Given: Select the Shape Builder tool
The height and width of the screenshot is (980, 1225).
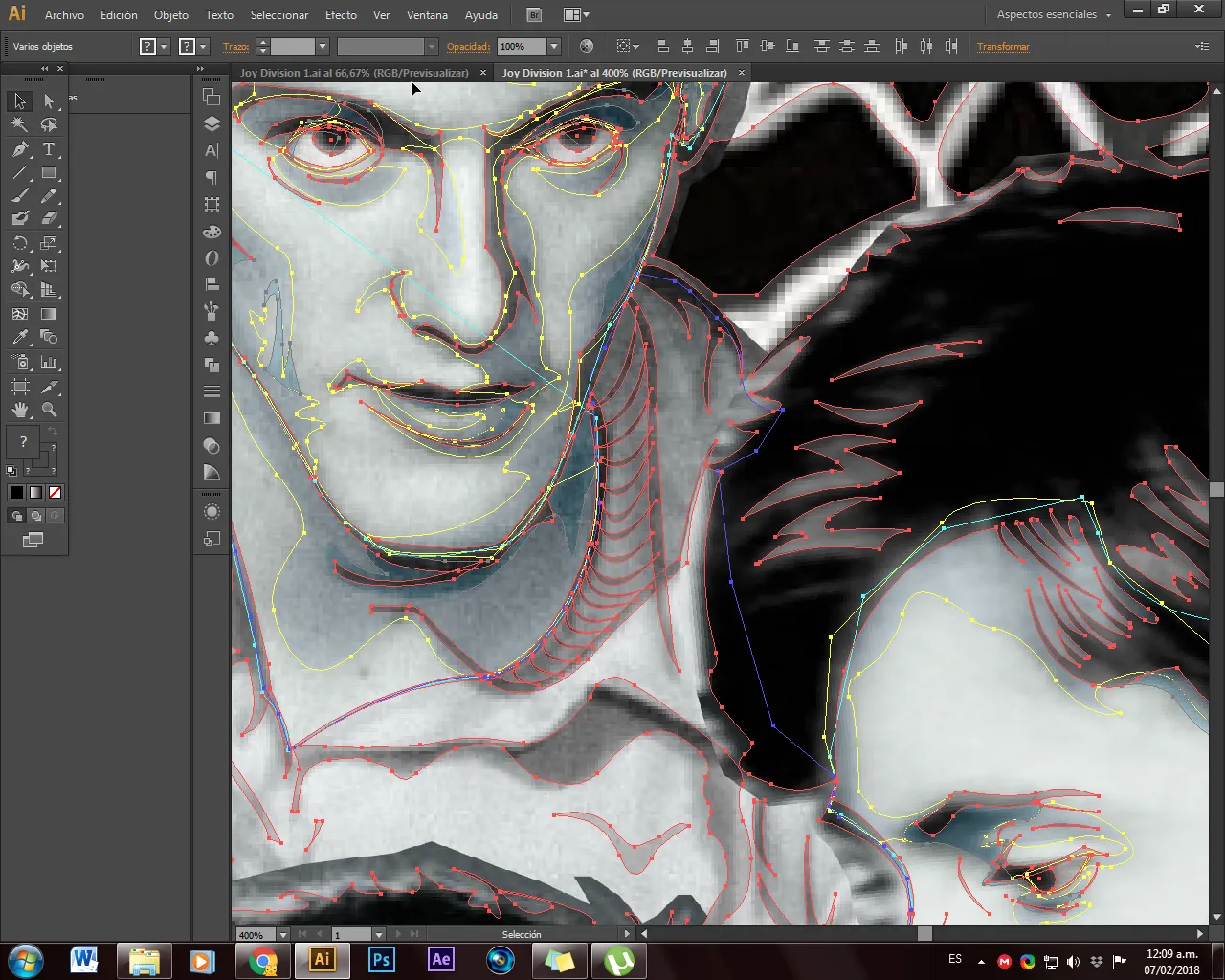Looking at the screenshot, I should pos(20,290).
